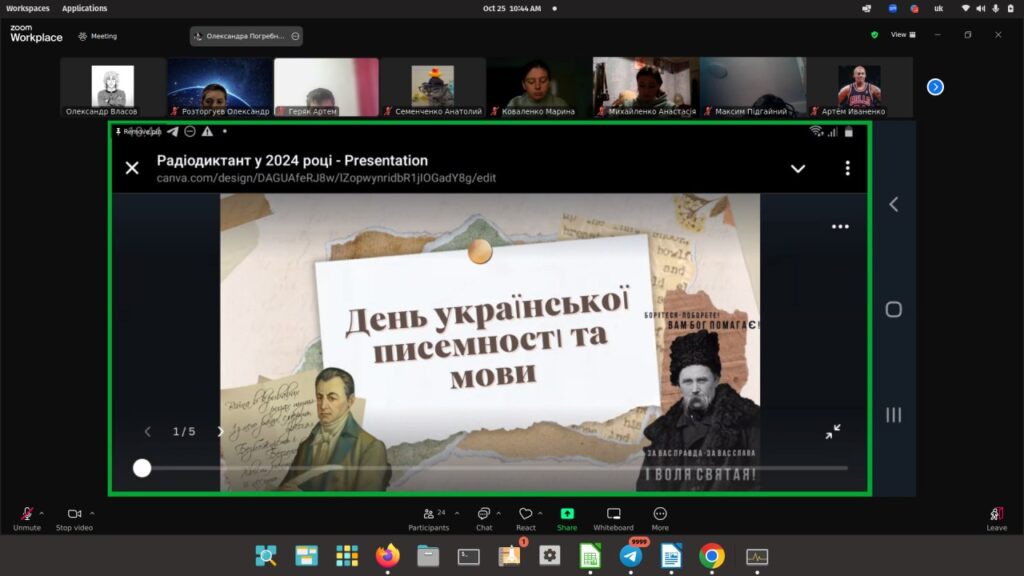Open the Chat panel
1024x576 pixels.
point(484,519)
